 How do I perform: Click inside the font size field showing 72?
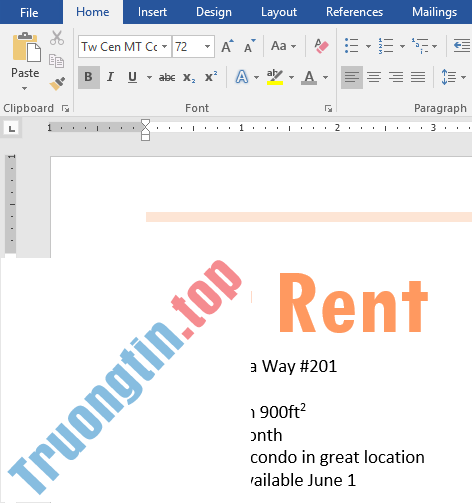point(187,46)
